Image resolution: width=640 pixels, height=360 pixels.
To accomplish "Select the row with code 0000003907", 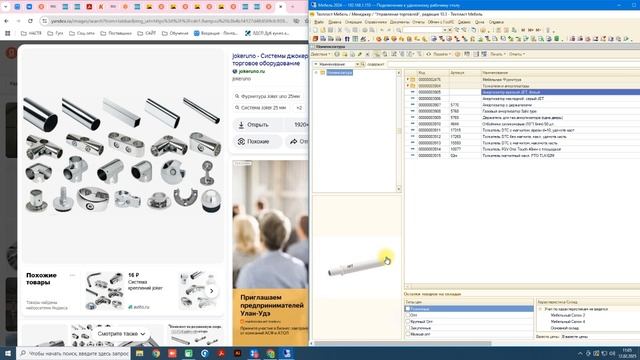I will coord(522,105).
